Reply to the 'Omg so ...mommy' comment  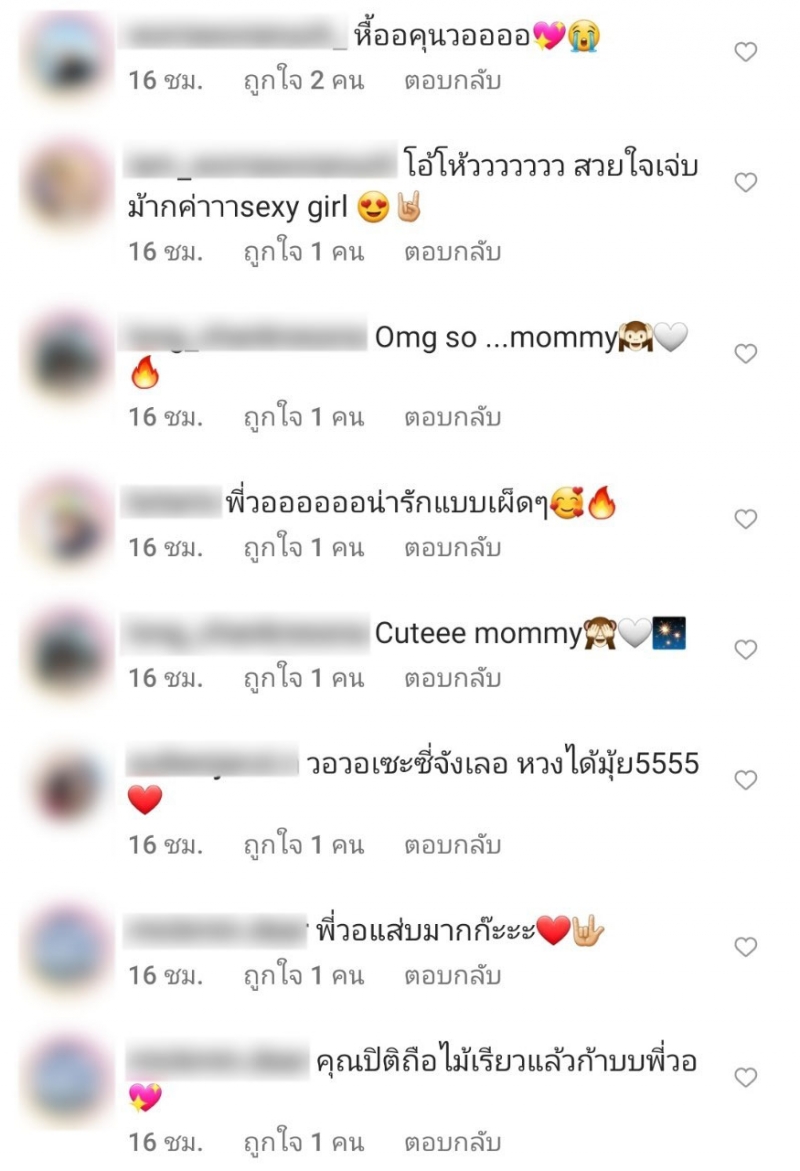[453, 417]
